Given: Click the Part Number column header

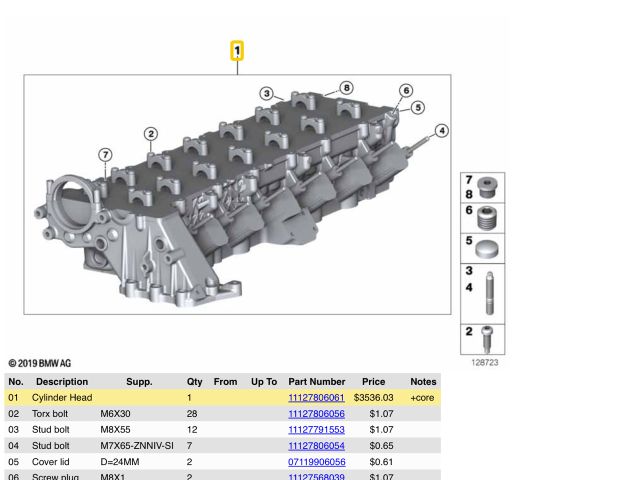Looking at the screenshot, I should 316,382.
